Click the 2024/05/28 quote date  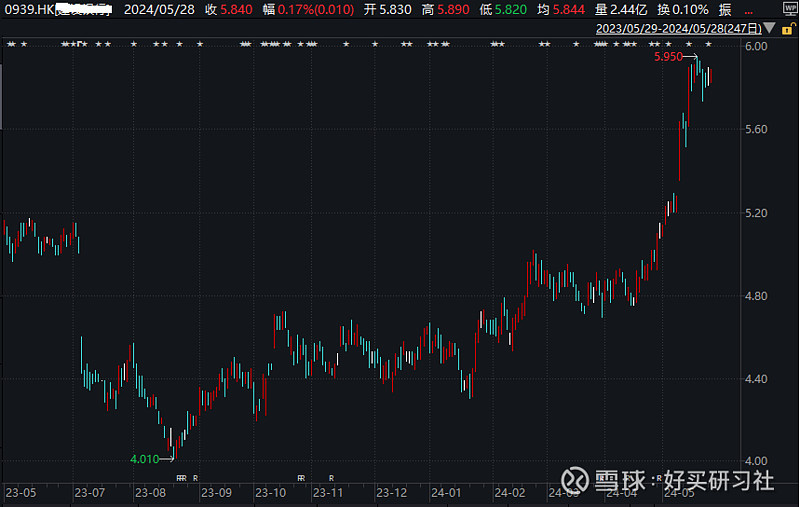[x=159, y=9]
